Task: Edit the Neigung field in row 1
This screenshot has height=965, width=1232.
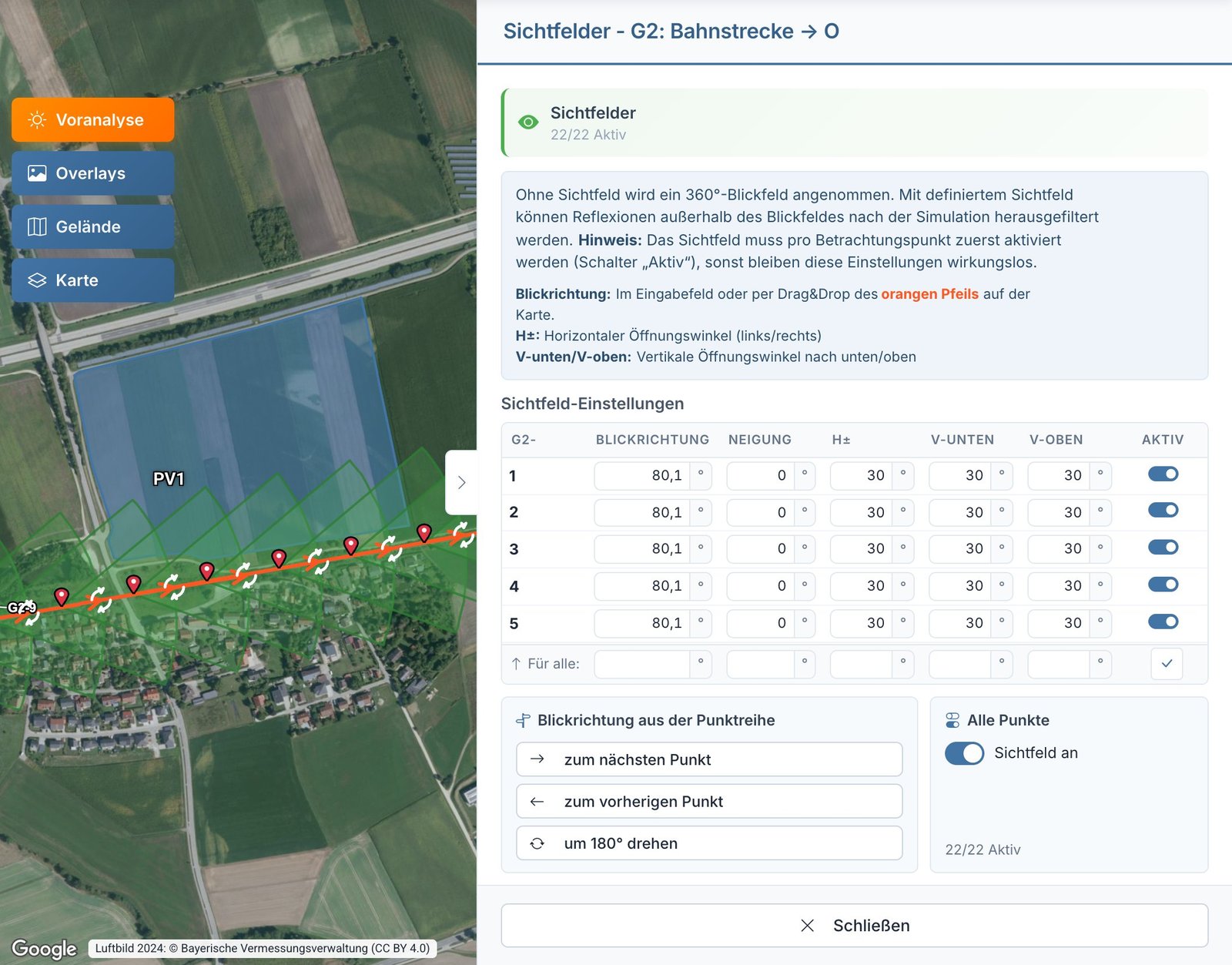Action: (x=760, y=475)
